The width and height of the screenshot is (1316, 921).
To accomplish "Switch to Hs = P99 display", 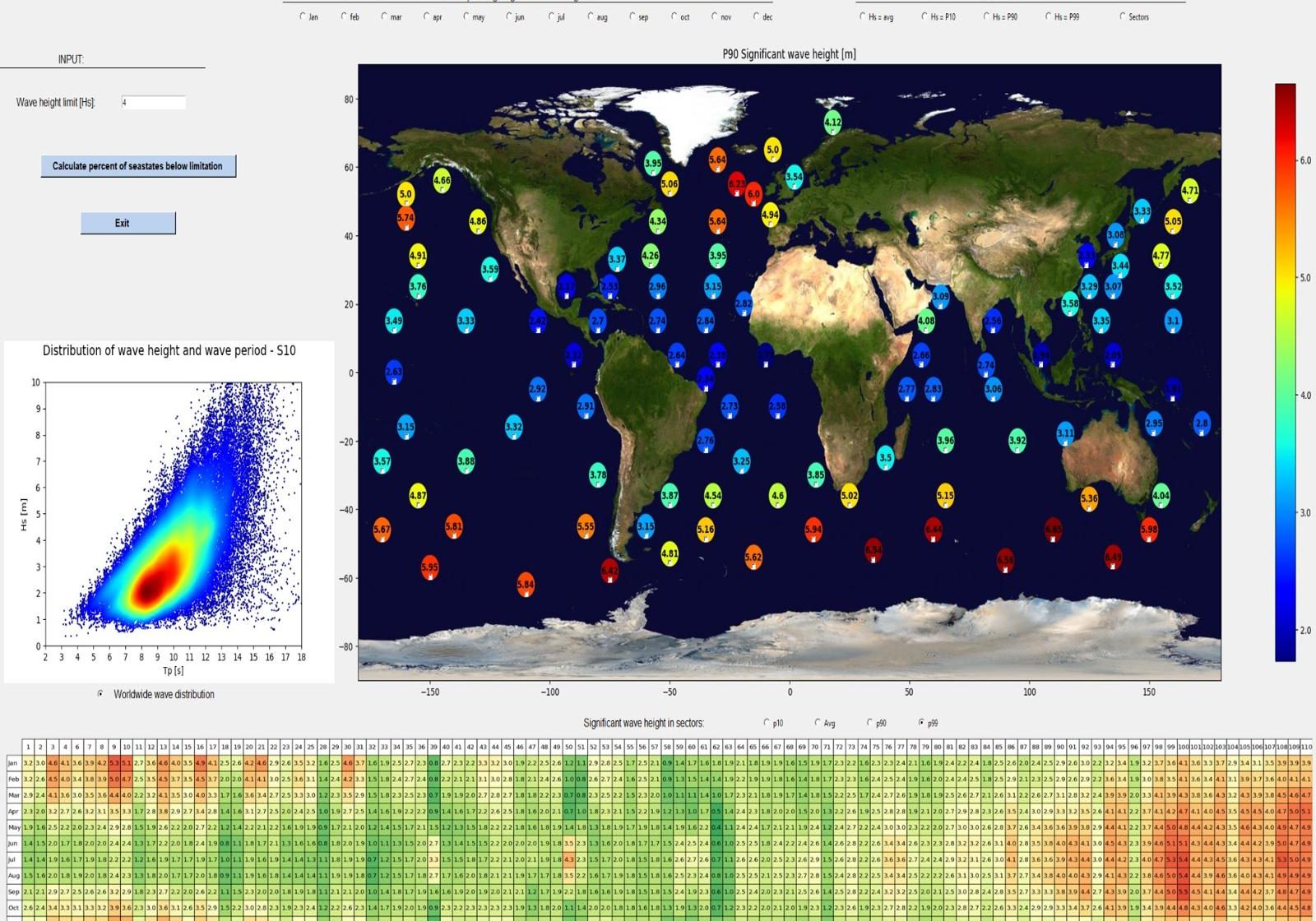I will coord(1049,16).
